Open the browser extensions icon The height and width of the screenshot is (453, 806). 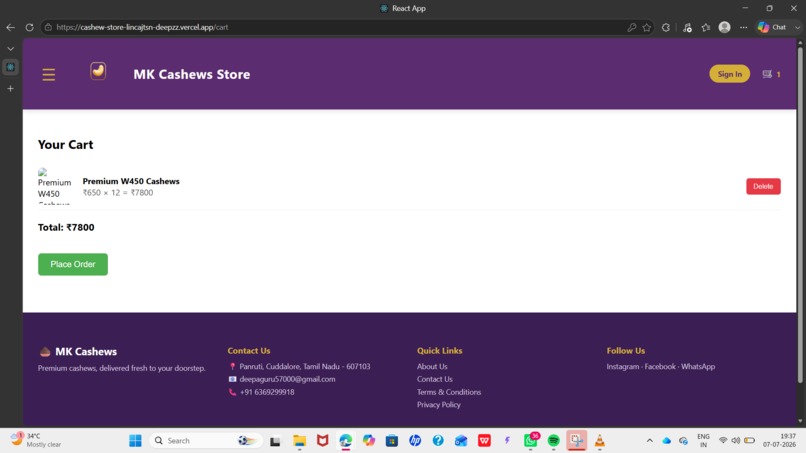[x=666, y=27]
